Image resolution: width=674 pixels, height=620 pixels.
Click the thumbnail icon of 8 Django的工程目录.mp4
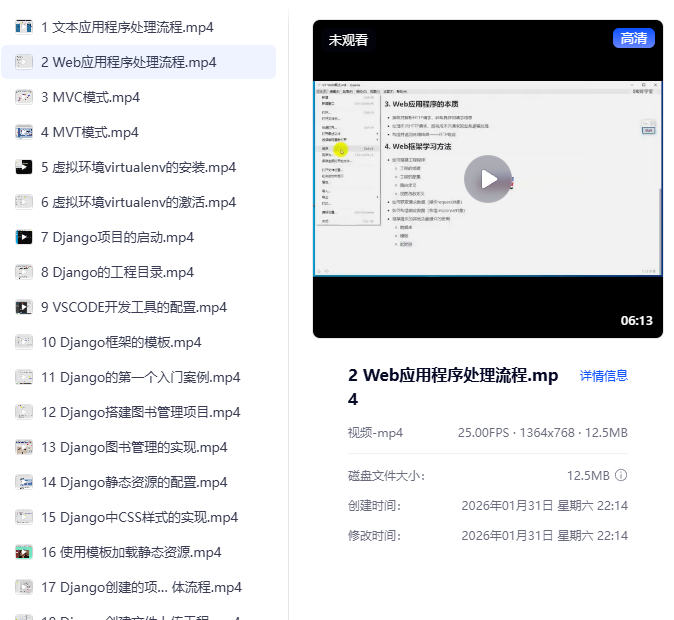click(x=24, y=272)
